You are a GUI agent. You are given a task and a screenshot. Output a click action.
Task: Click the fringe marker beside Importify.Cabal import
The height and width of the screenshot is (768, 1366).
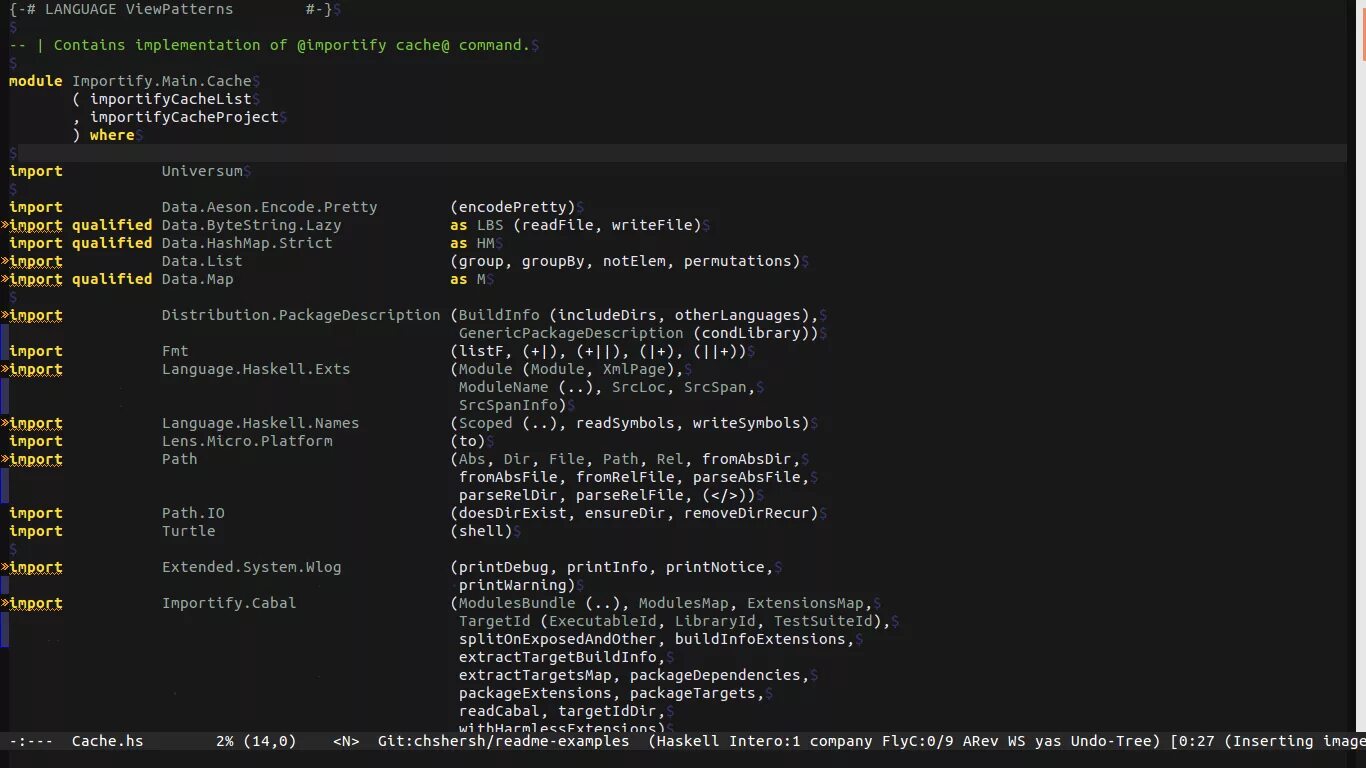[x=4, y=603]
